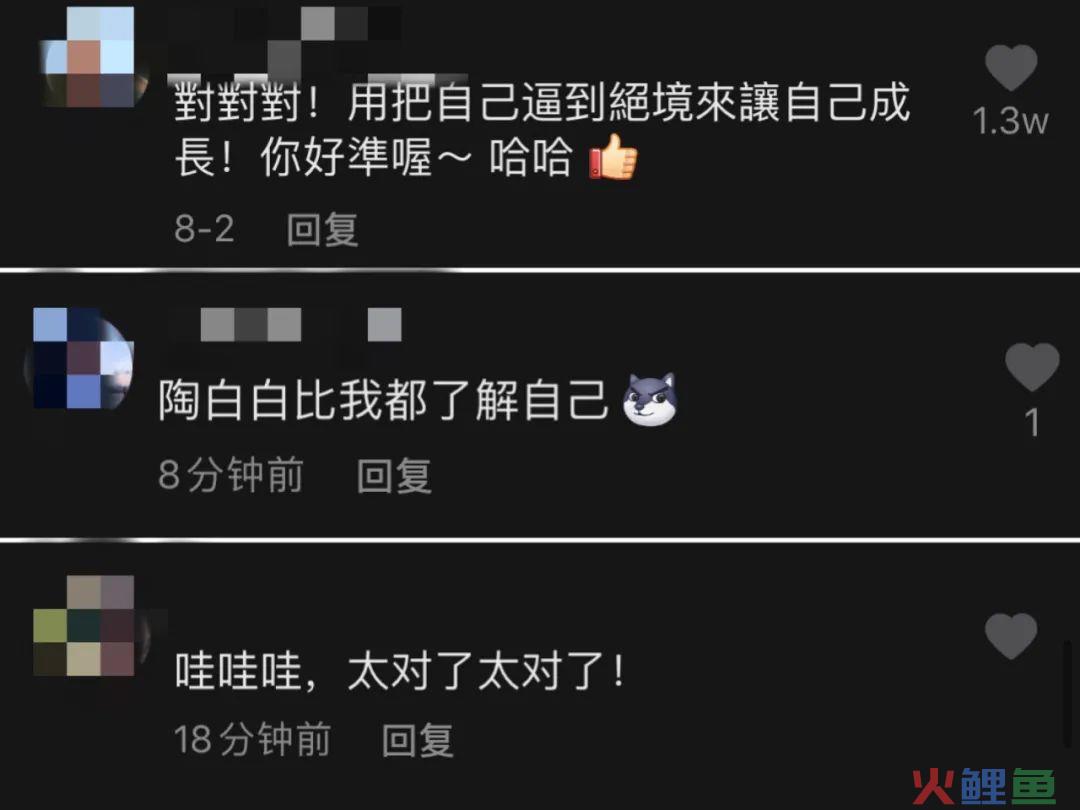
Task: Click the 1.3w like count
Action: click(x=1010, y=121)
